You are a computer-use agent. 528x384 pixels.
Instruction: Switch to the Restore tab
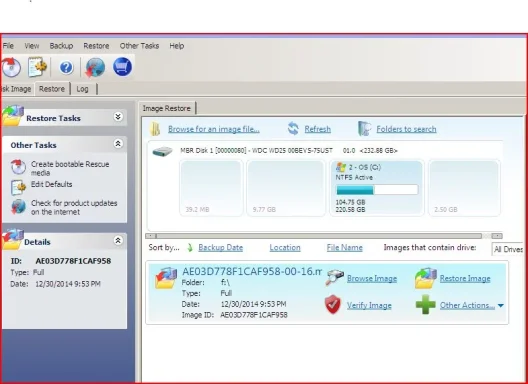click(x=52, y=89)
